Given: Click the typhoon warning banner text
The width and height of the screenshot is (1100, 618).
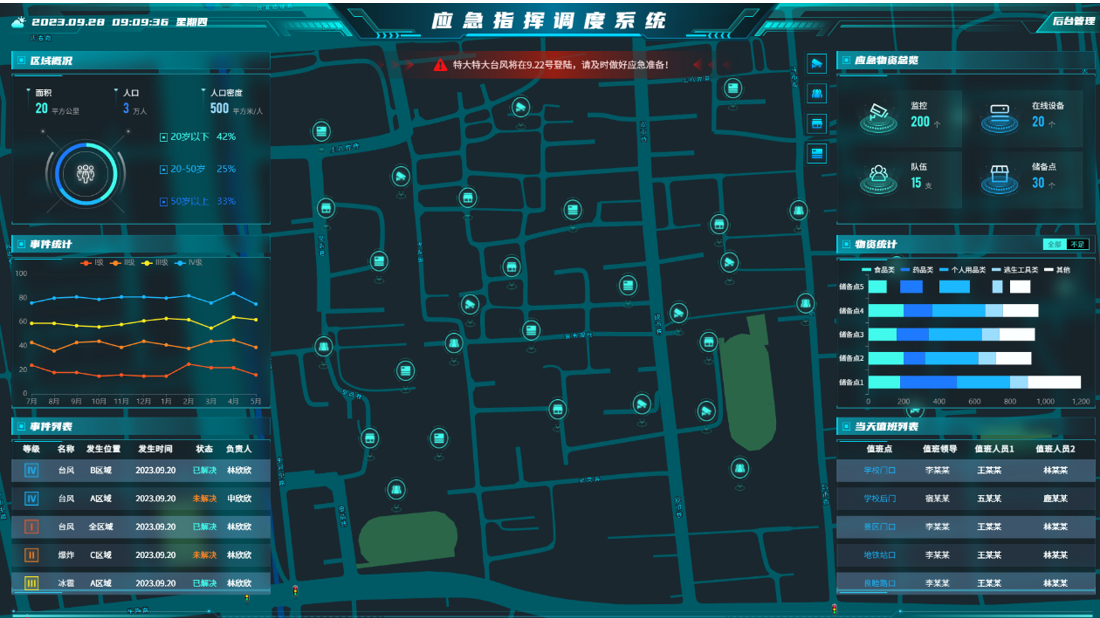Looking at the screenshot, I should (561, 65).
